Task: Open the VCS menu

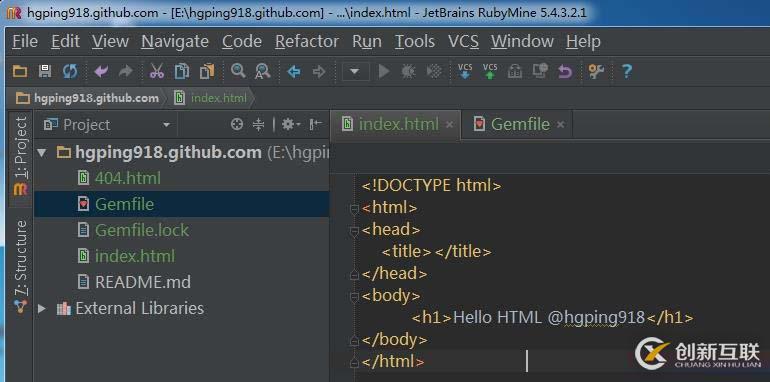Action: click(463, 41)
